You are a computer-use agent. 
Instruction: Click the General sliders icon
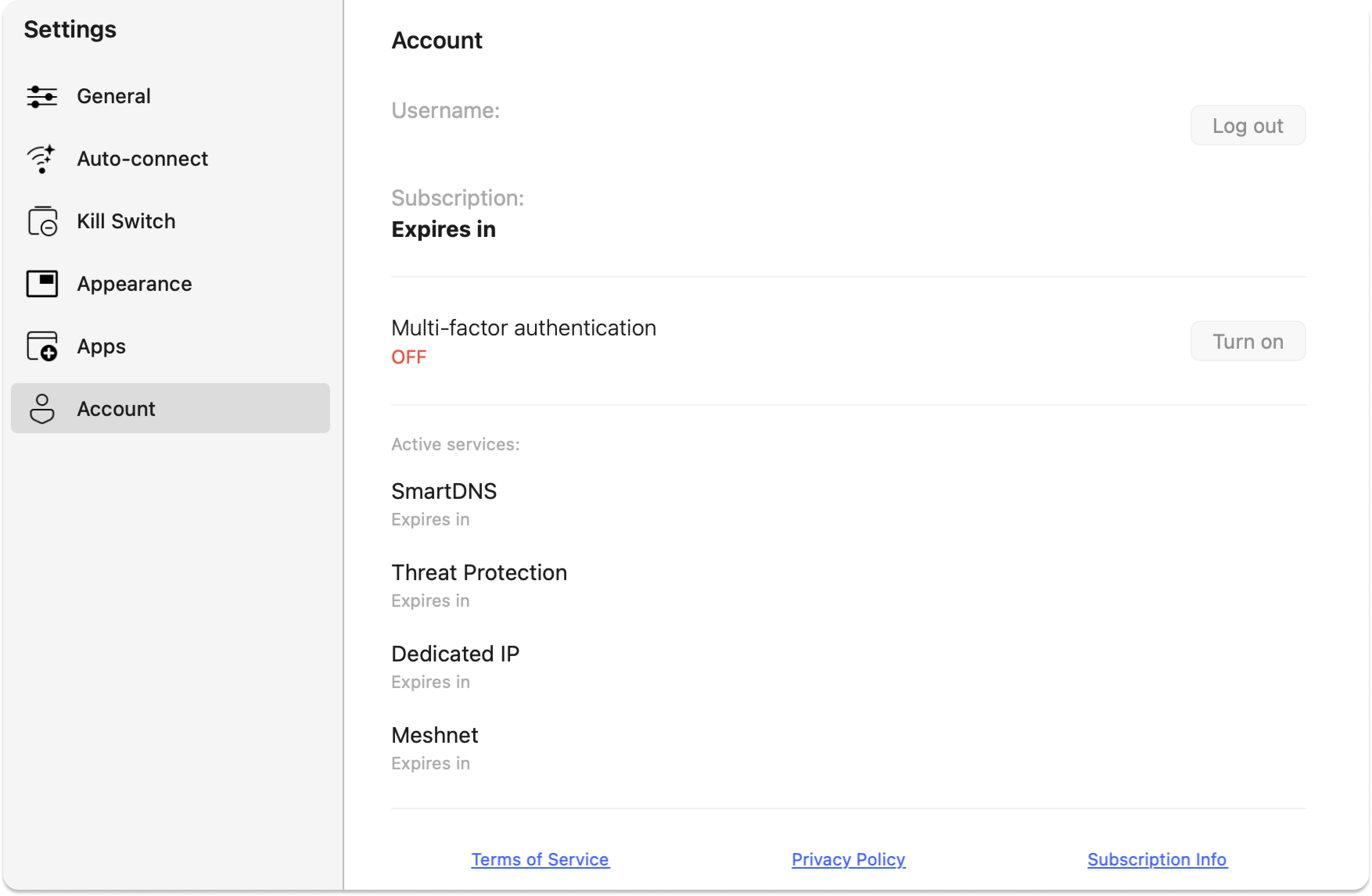[41, 96]
